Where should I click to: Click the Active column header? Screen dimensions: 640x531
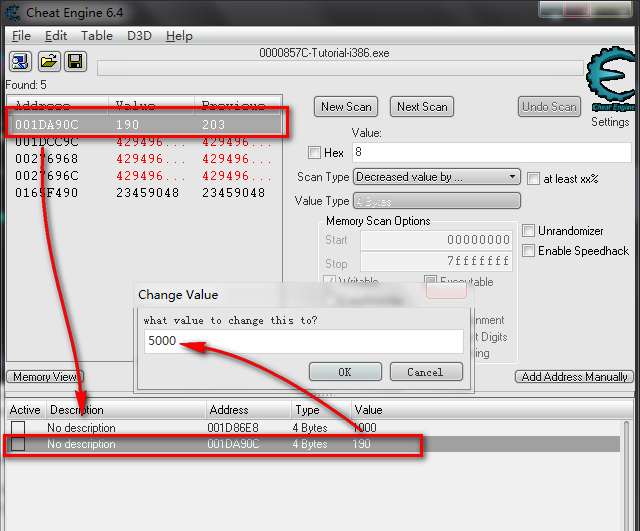point(25,410)
